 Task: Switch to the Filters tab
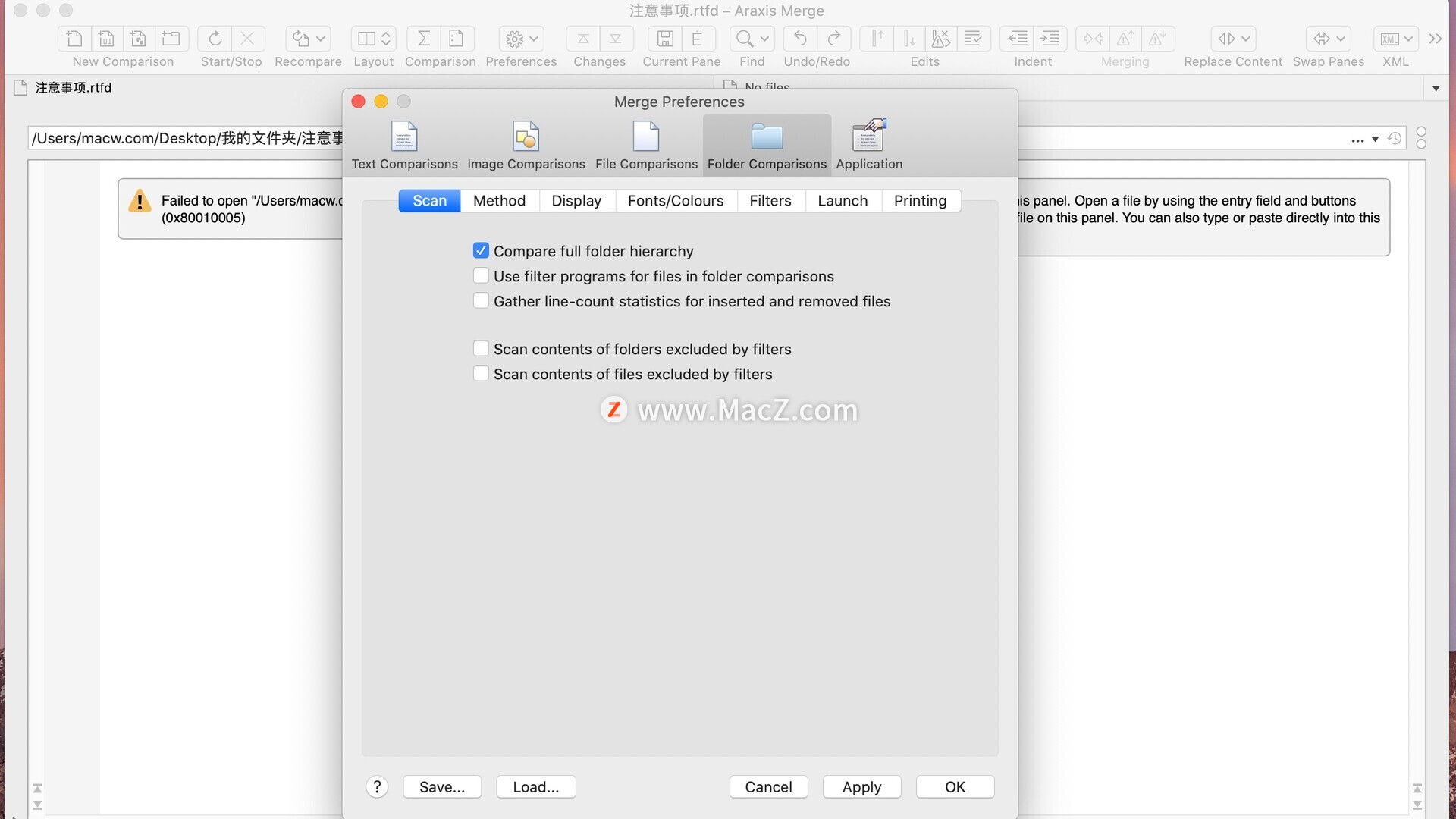[770, 200]
